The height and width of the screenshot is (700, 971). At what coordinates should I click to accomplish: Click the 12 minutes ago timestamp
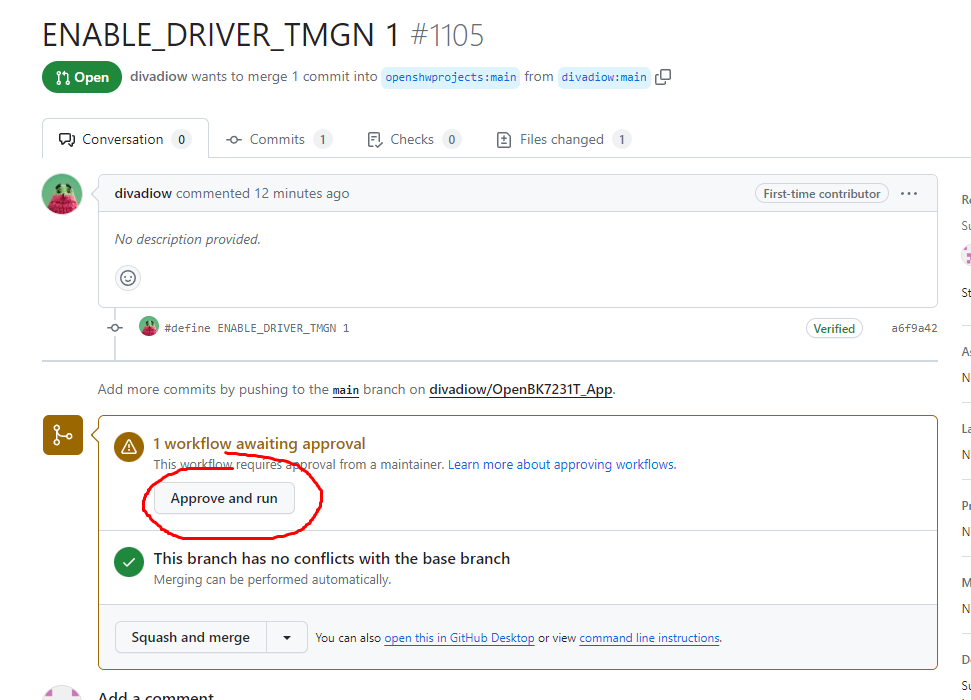pyautogui.click(x=302, y=193)
